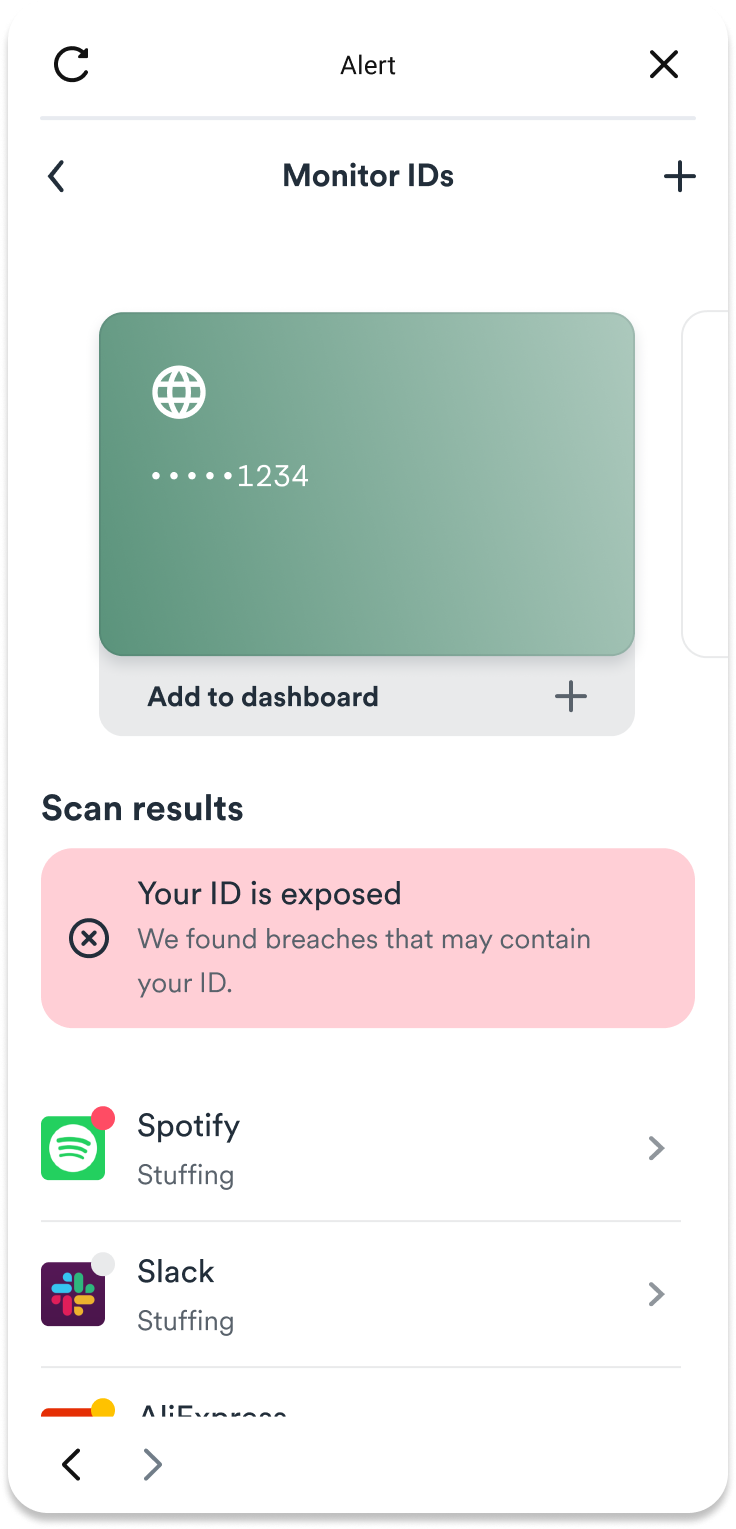Close the Alert panel
This screenshot has height=1529, width=736.
click(x=664, y=65)
